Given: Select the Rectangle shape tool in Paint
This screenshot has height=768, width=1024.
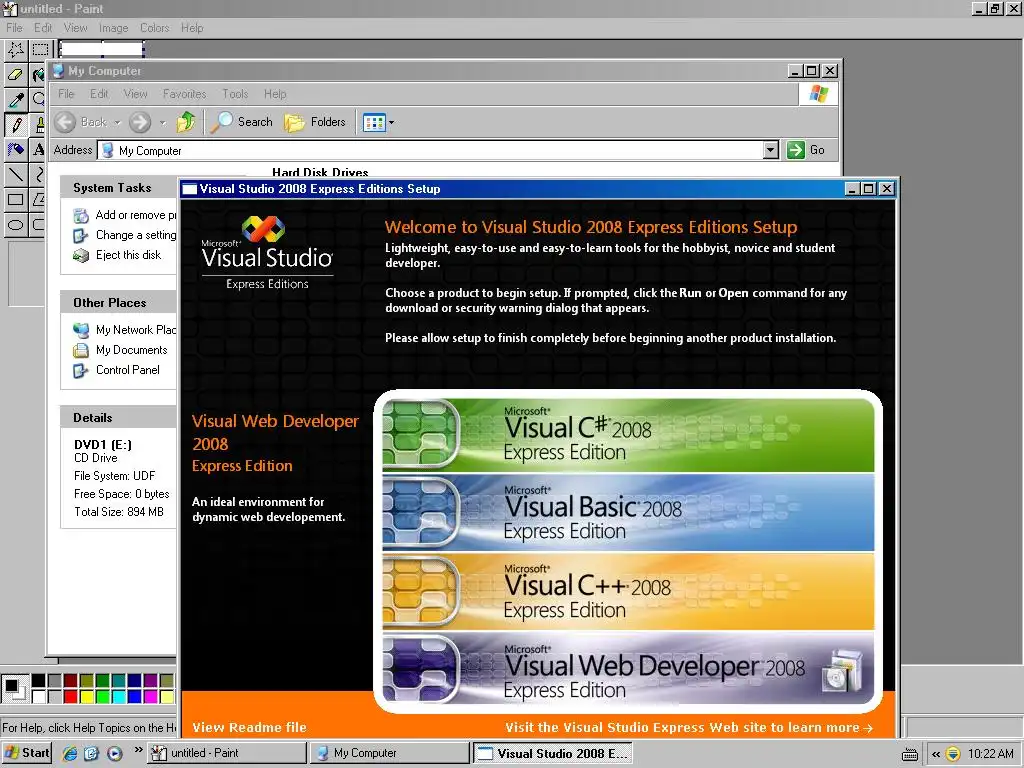Looking at the screenshot, I should tap(16, 199).
